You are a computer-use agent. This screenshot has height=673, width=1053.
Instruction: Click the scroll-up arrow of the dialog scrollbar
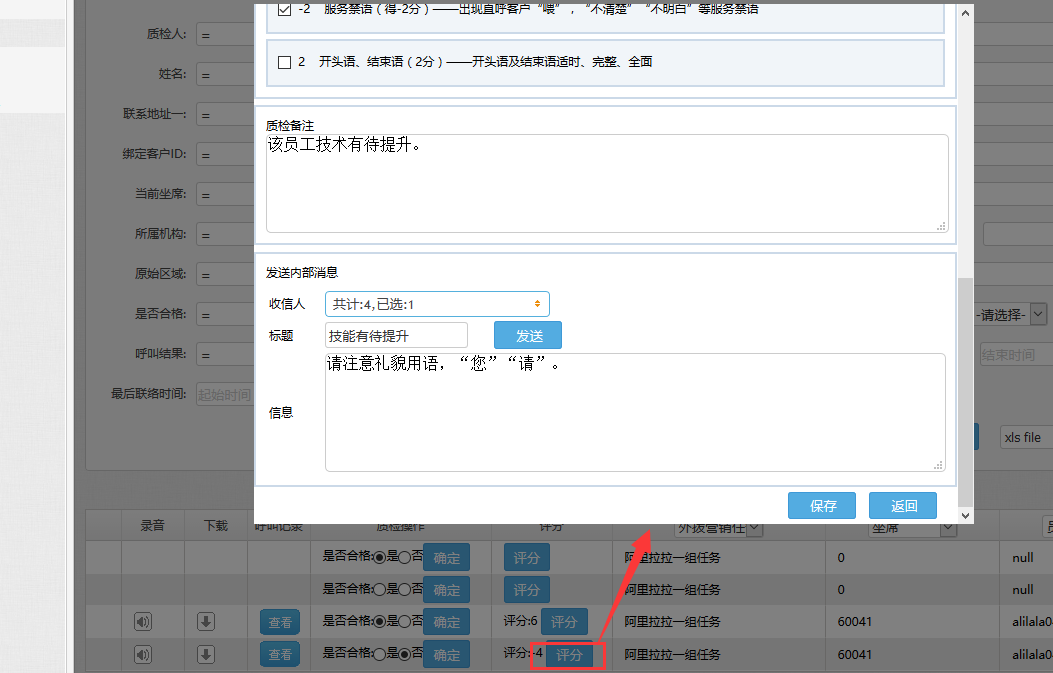[965, 13]
